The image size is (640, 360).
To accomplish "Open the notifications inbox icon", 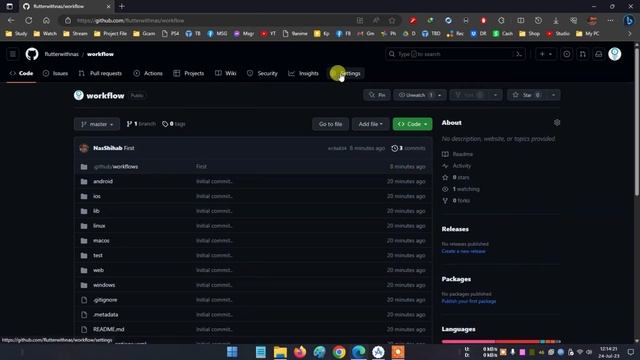I will pyautogui.click(x=598, y=54).
